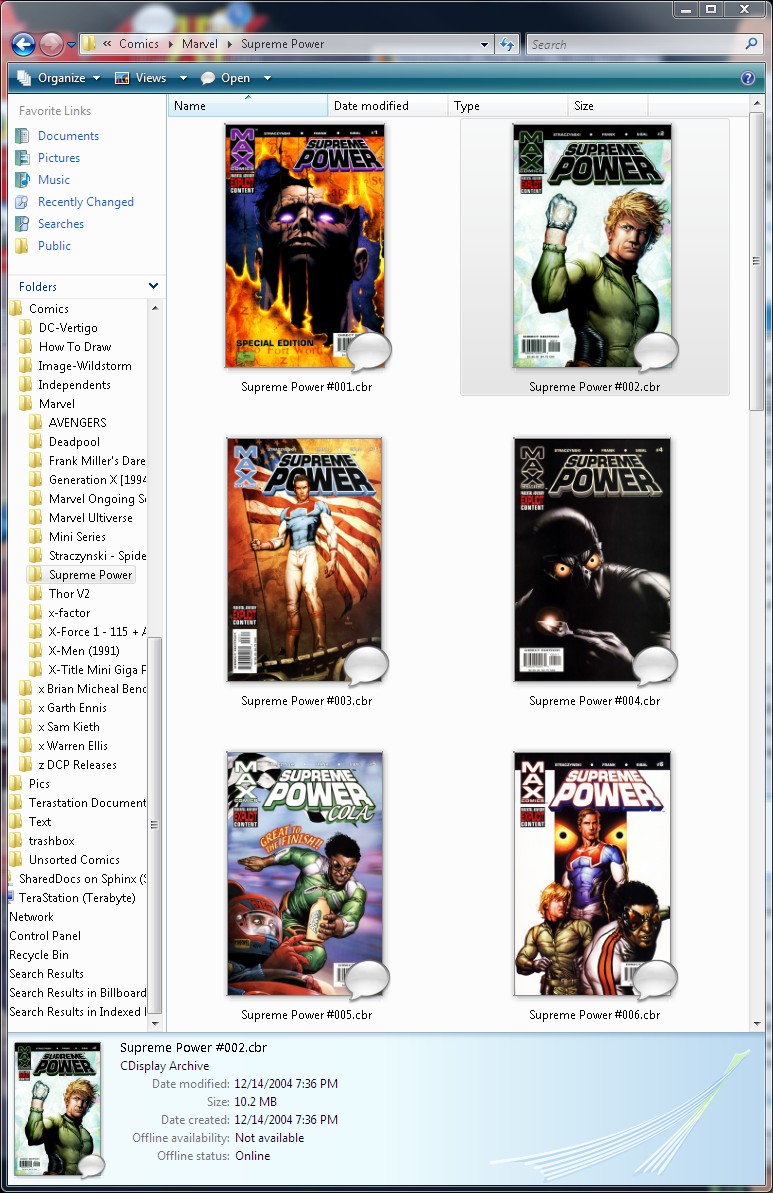Open Recently Changed favorite link
Viewport: 773px width, 1193px height.
(x=85, y=202)
